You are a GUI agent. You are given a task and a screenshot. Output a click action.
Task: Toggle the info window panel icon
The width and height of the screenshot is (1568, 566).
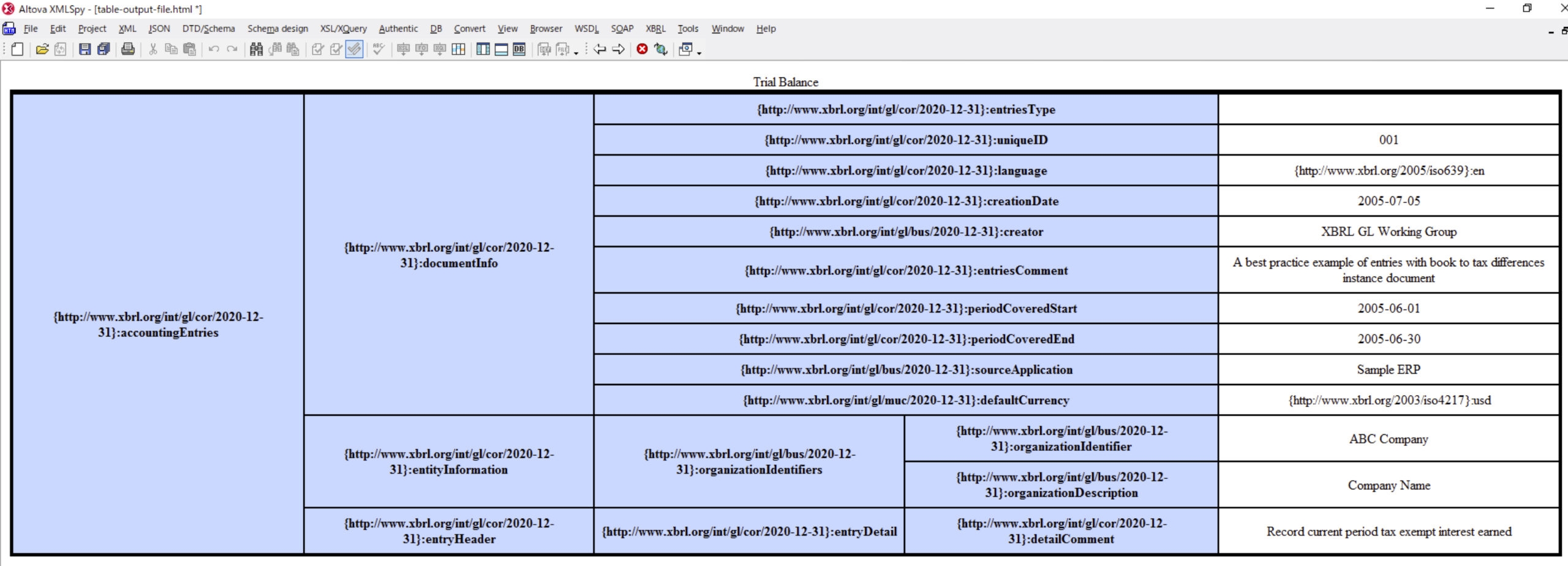pyautogui.click(x=501, y=49)
